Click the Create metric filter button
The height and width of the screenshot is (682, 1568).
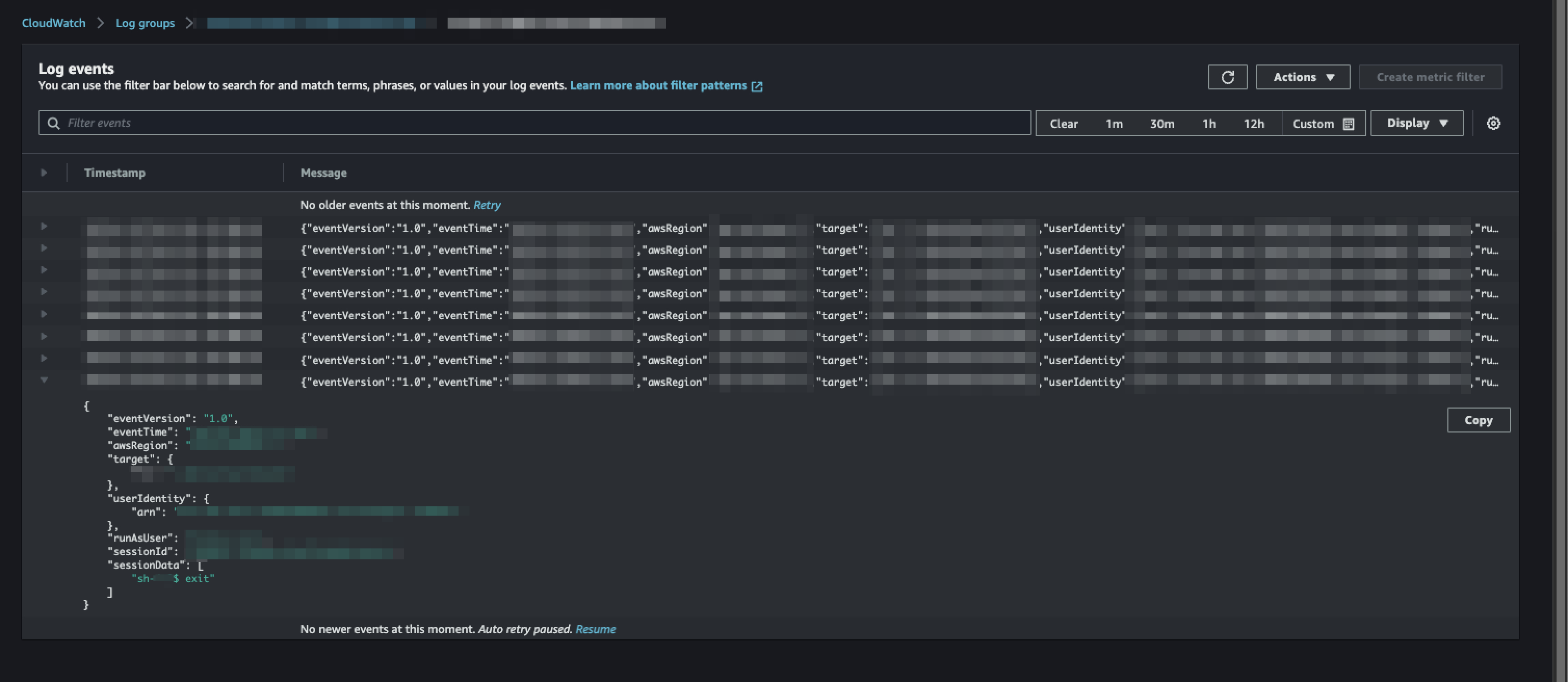click(x=1430, y=77)
